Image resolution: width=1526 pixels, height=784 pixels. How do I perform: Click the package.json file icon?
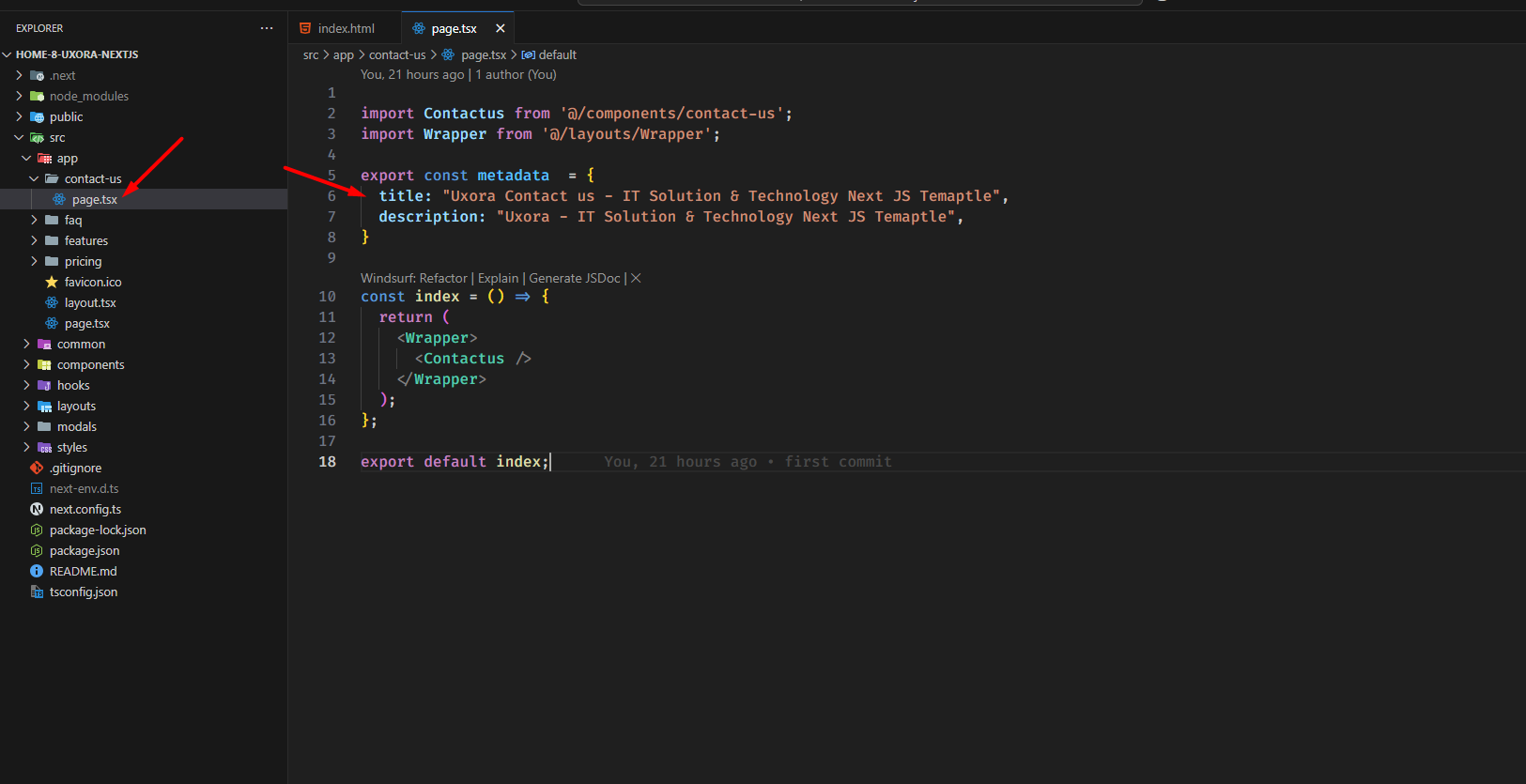37,550
